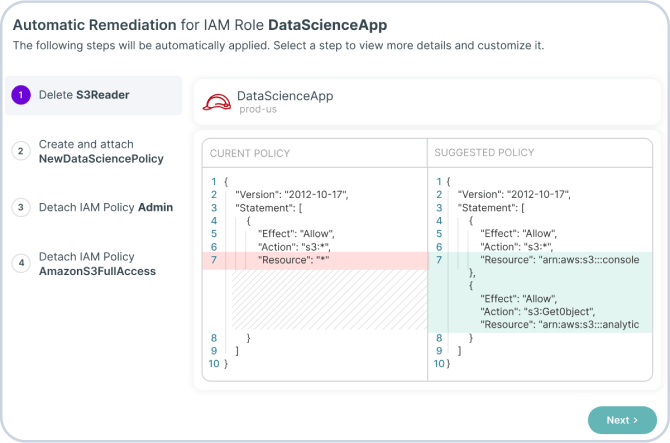Image resolution: width=670 pixels, height=443 pixels.
Task: Click the hatched empty diff area
Action: [x=329, y=299]
